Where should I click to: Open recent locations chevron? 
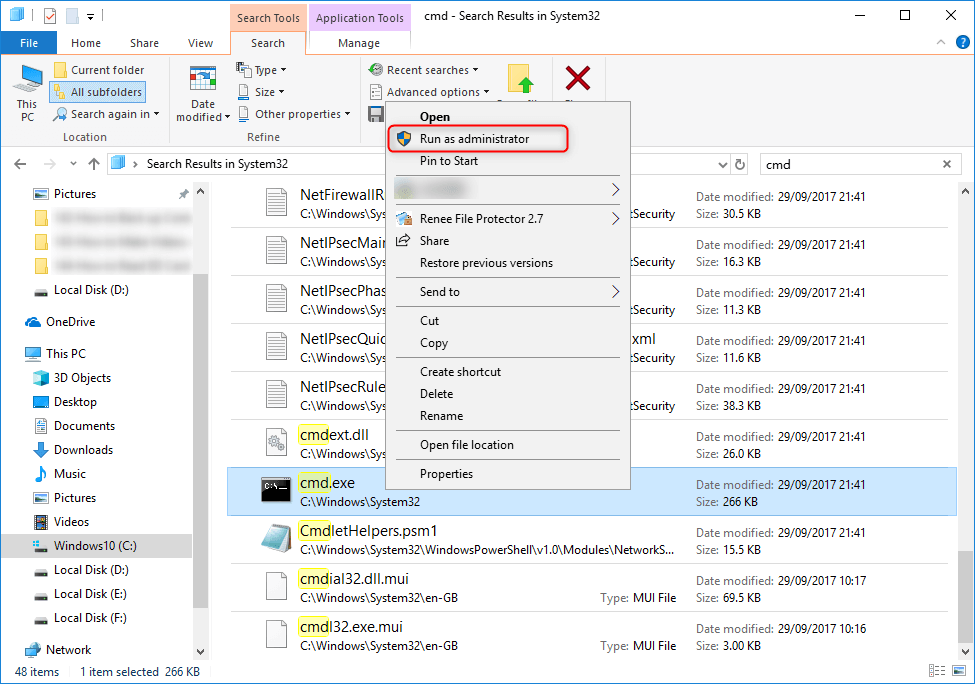click(73, 164)
